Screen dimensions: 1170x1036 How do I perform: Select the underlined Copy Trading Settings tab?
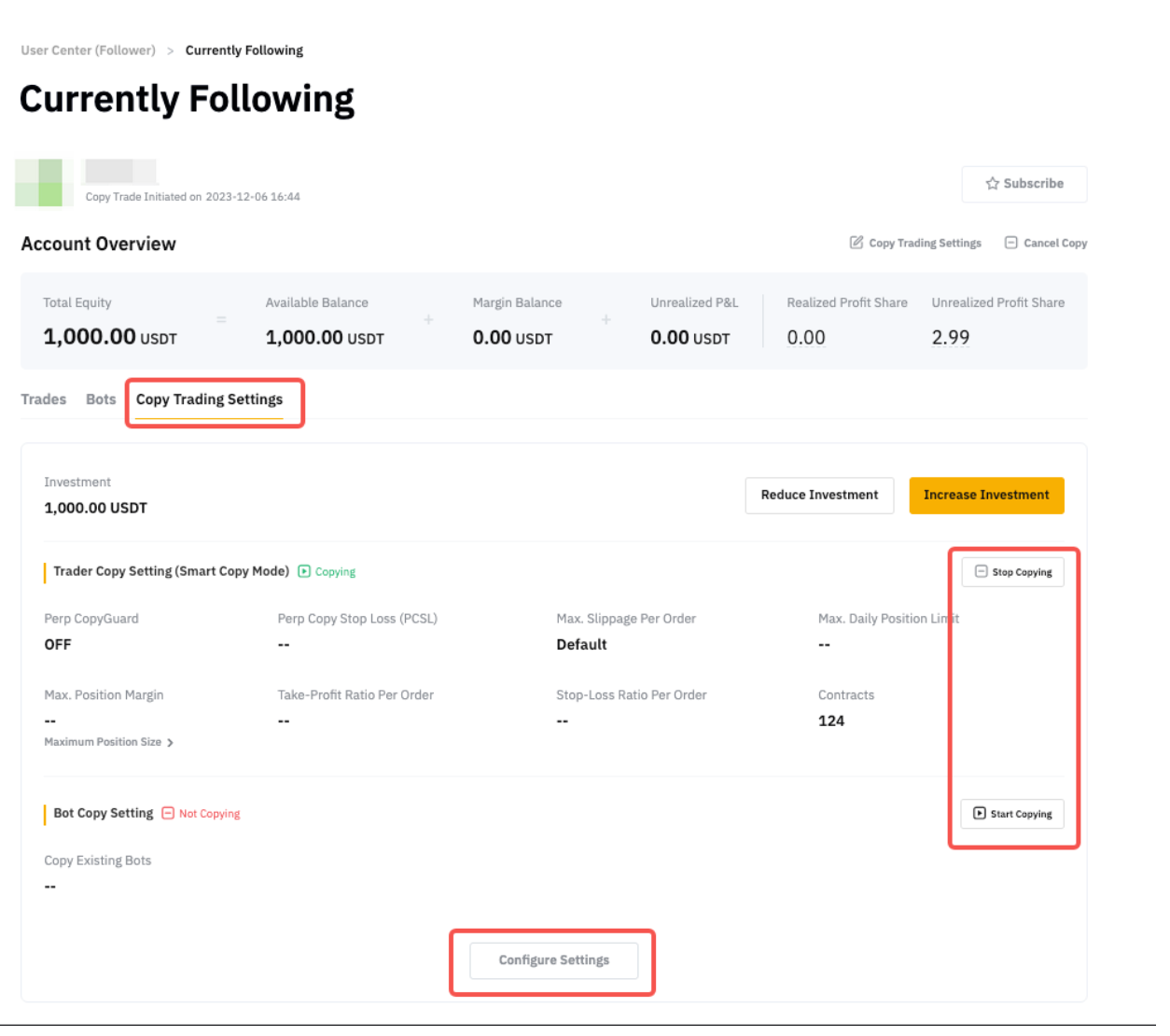(x=209, y=399)
